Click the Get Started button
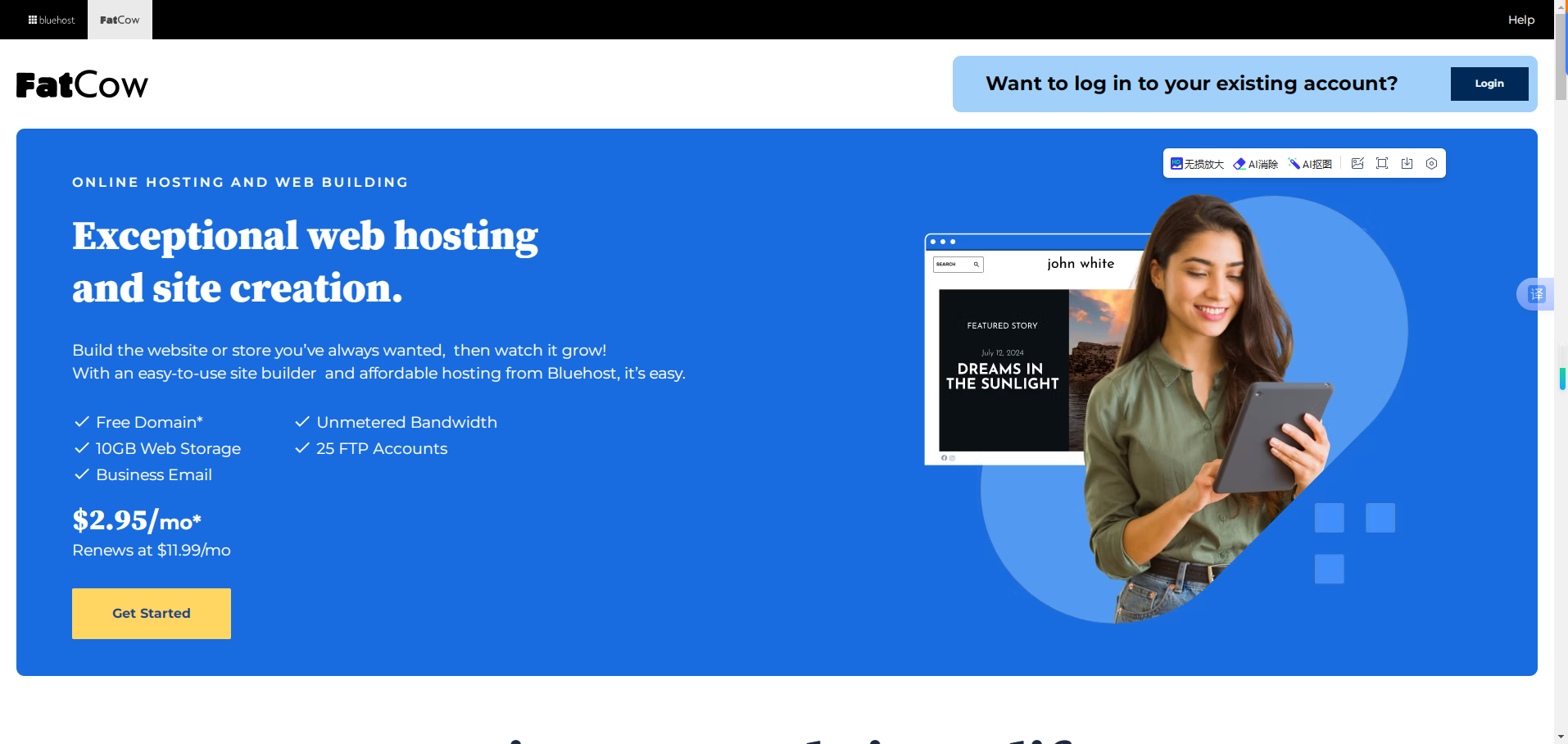The image size is (1568, 744). [x=152, y=614]
